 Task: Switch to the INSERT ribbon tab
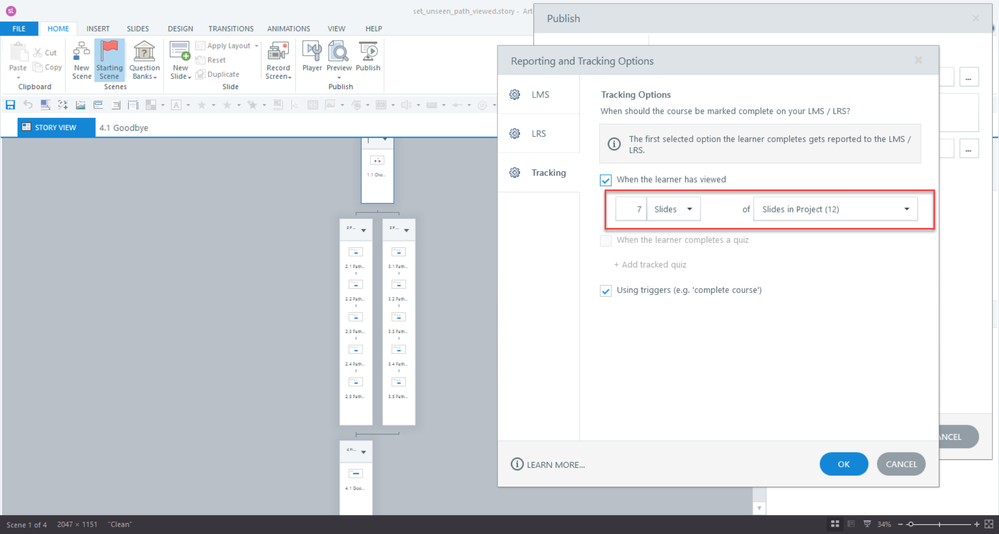point(98,29)
